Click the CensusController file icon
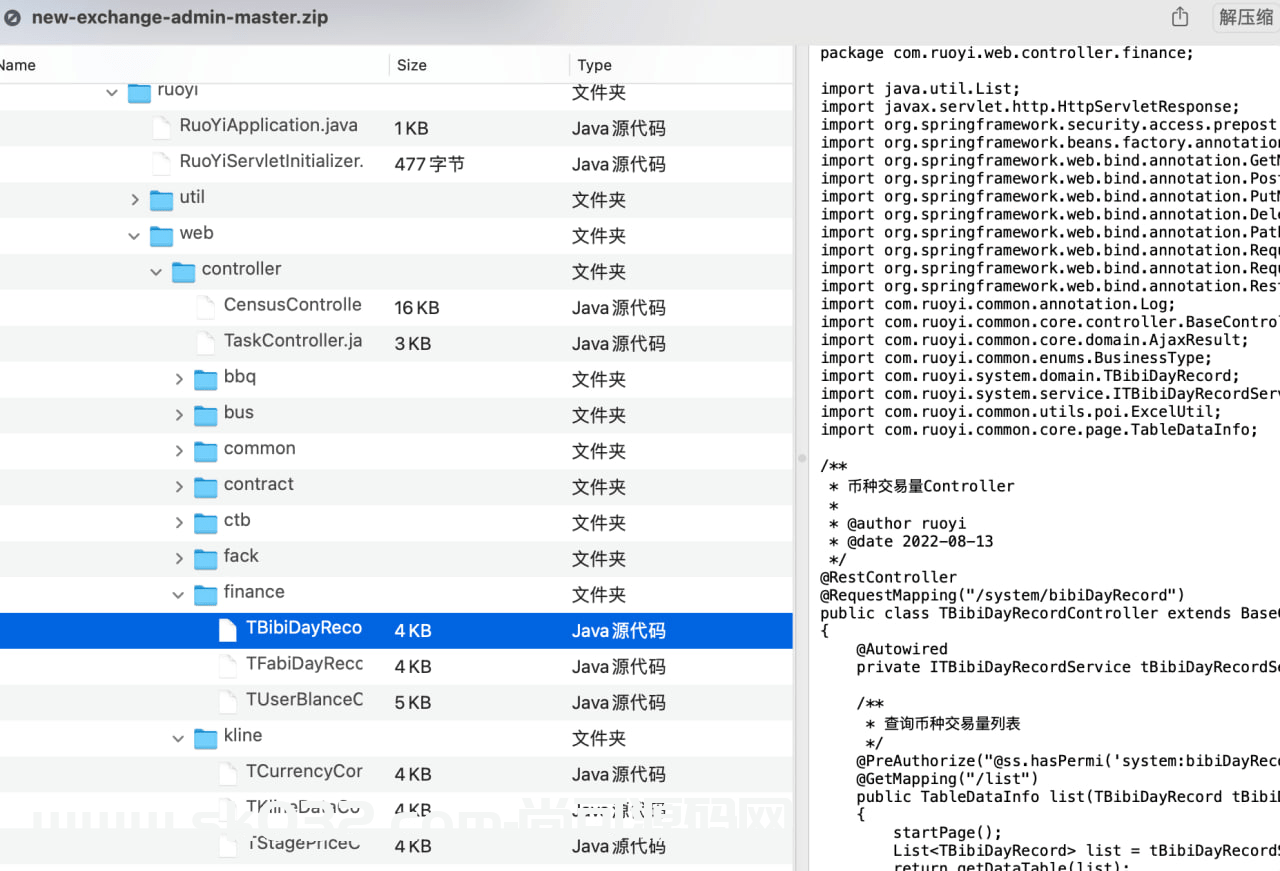 [205, 307]
